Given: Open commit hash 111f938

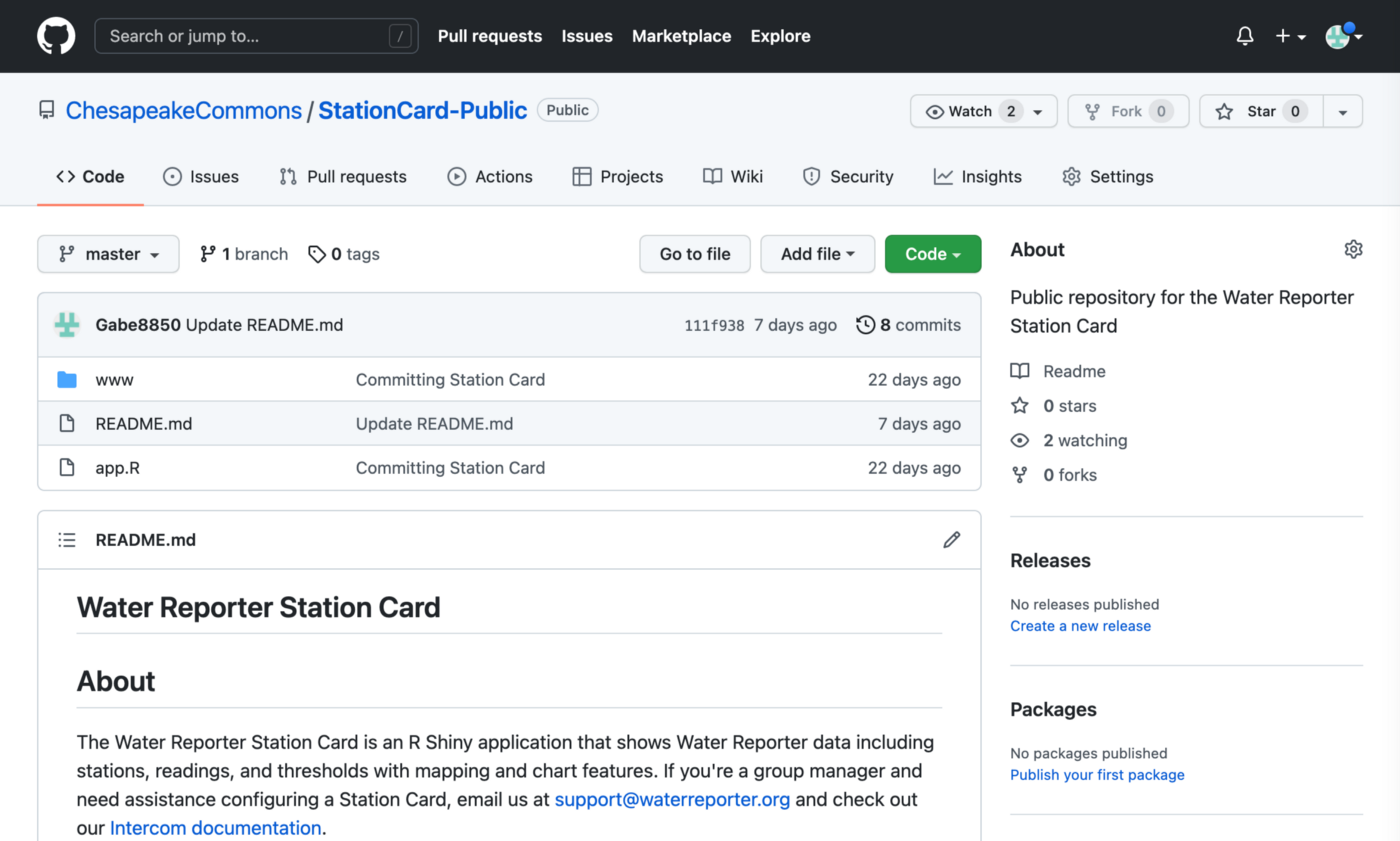Looking at the screenshot, I should click(x=714, y=325).
